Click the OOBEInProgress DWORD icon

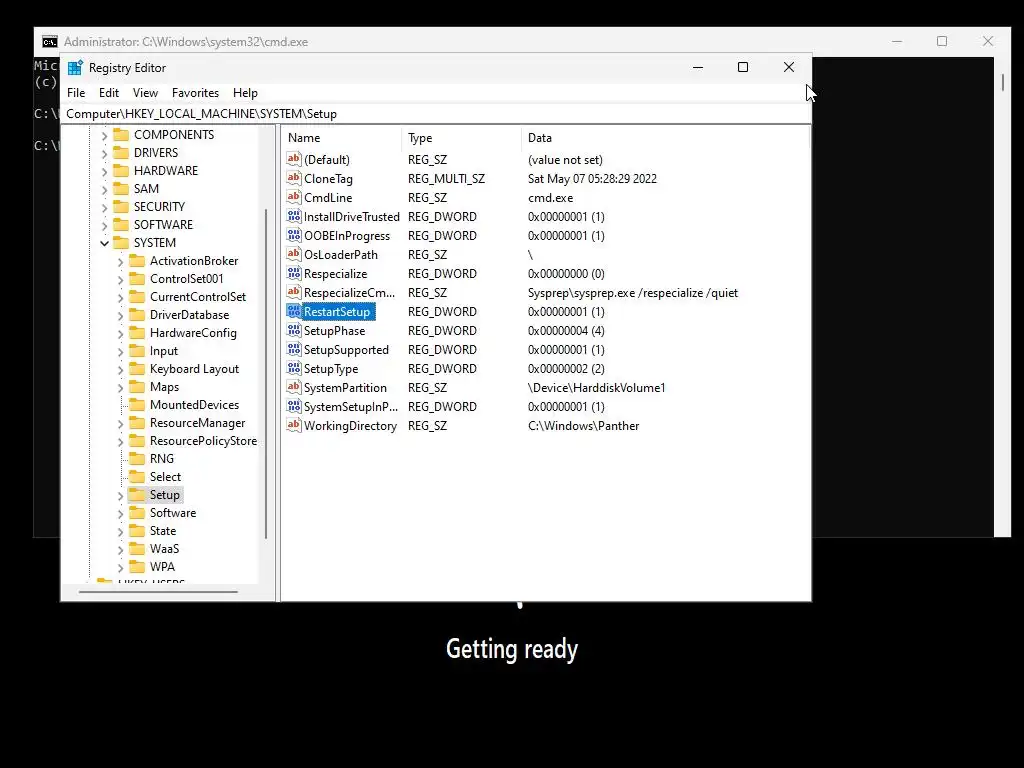coord(294,234)
